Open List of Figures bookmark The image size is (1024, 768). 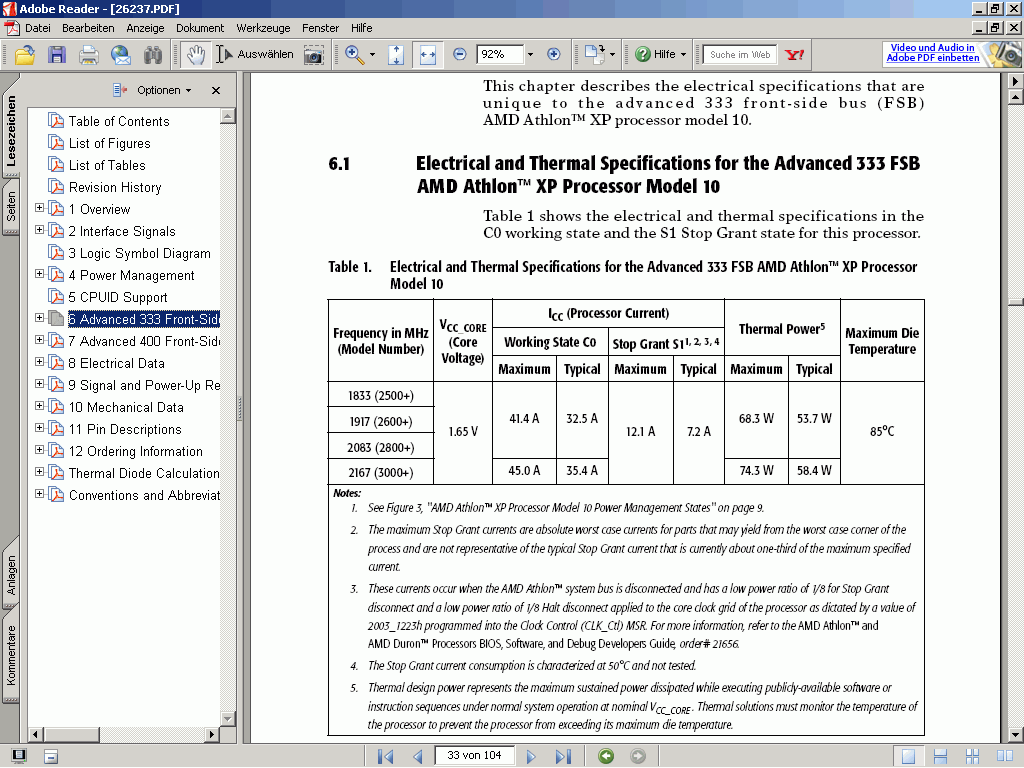(110, 144)
